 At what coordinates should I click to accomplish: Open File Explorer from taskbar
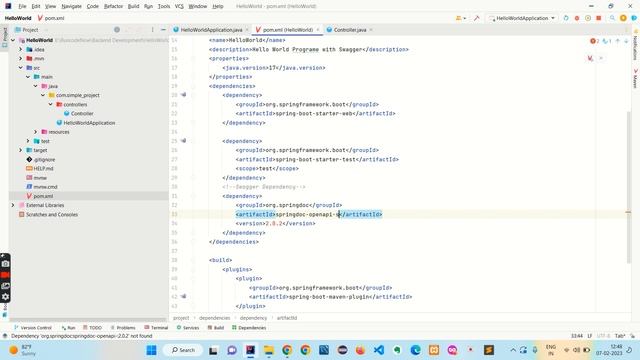[269, 350]
